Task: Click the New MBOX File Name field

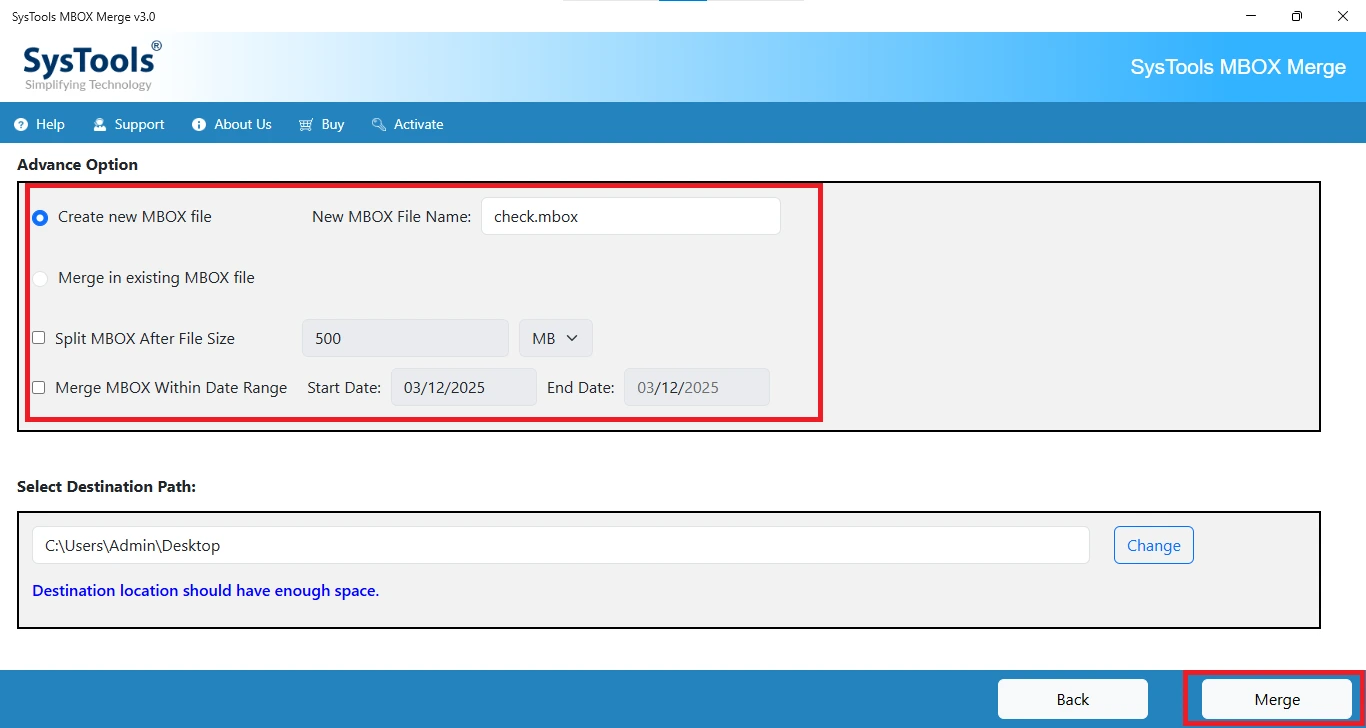Action: click(x=631, y=216)
